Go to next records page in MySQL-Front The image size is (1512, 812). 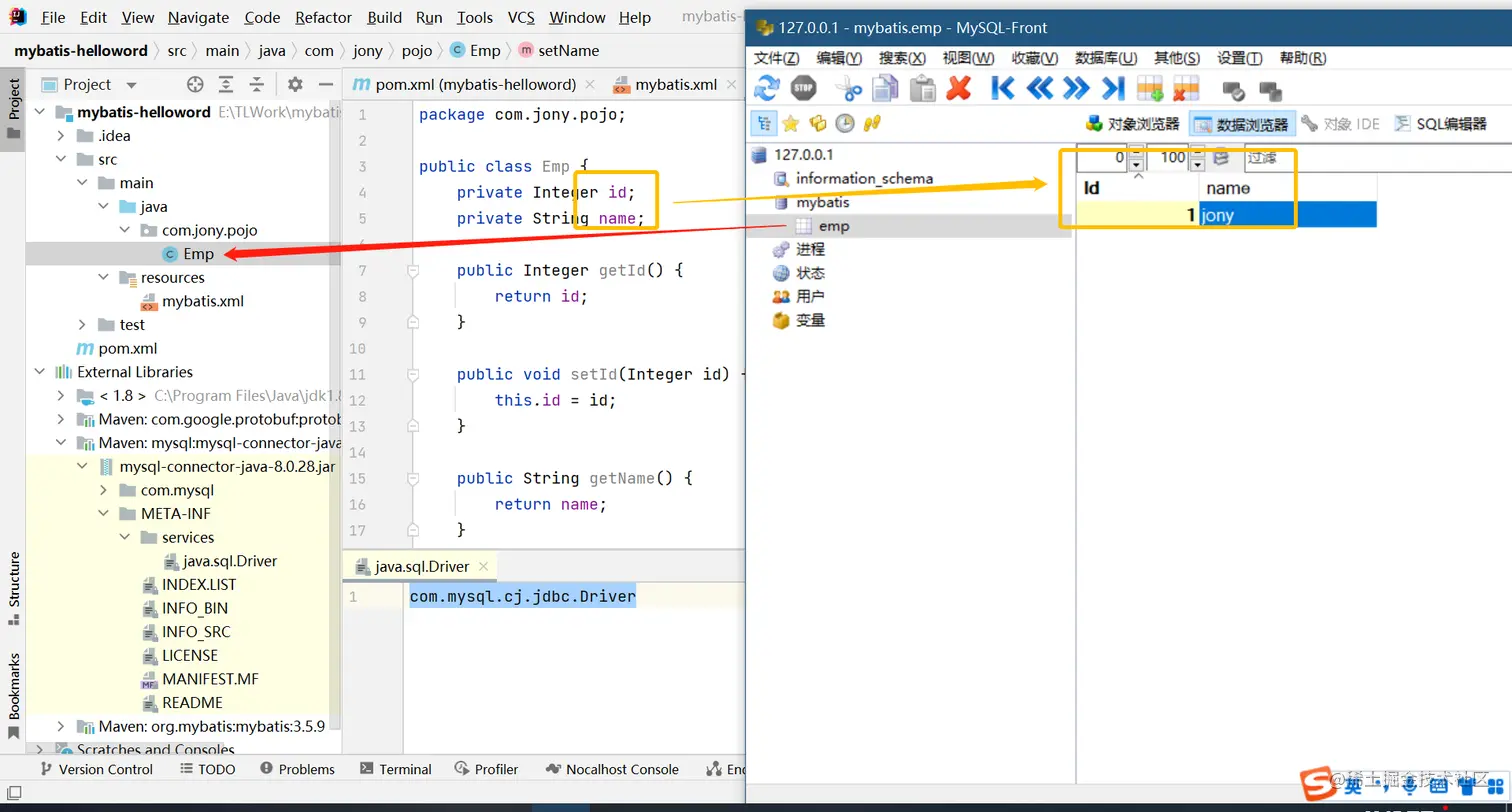1076,88
